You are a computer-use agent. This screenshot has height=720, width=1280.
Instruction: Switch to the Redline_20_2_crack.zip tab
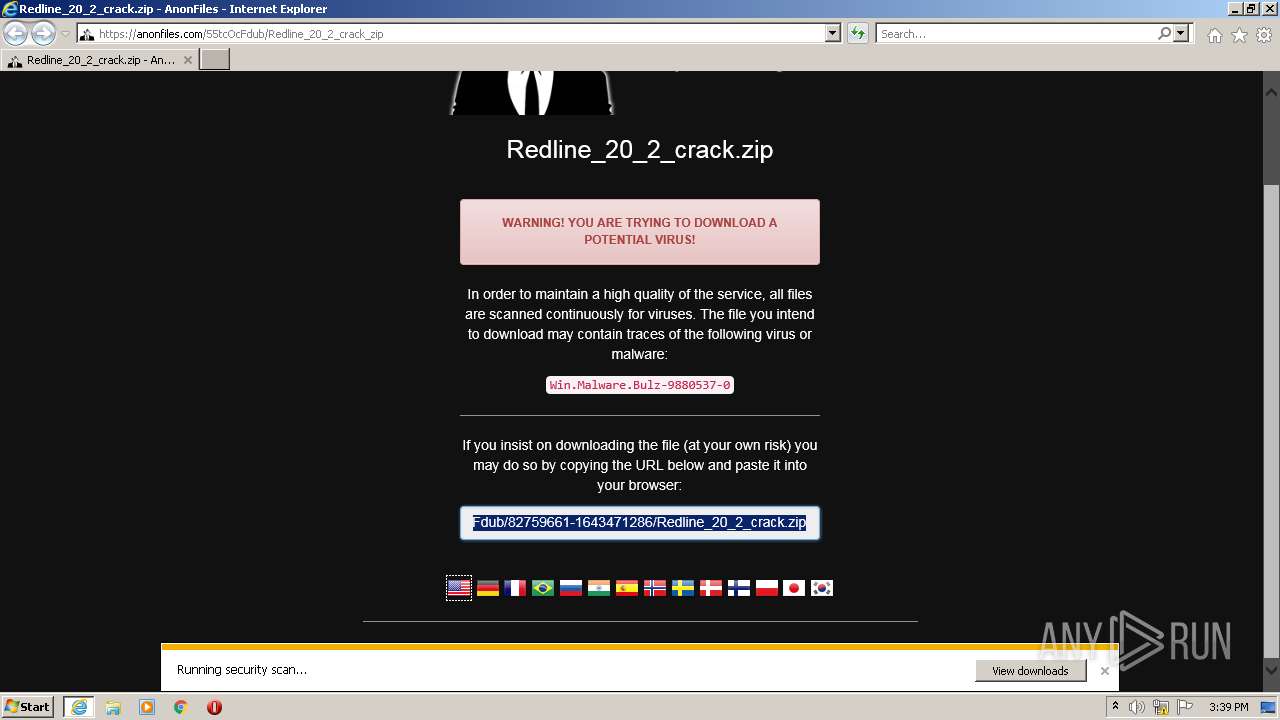pos(100,60)
